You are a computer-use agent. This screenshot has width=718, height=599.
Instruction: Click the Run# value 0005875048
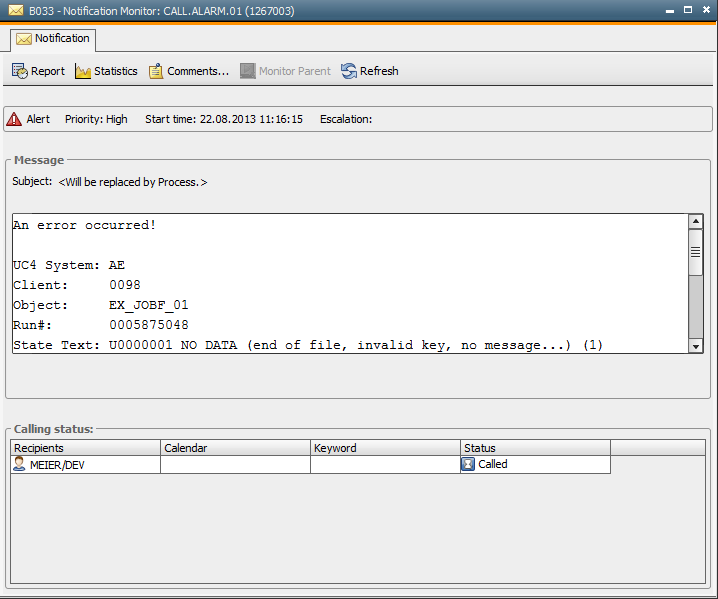(x=148, y=325)
